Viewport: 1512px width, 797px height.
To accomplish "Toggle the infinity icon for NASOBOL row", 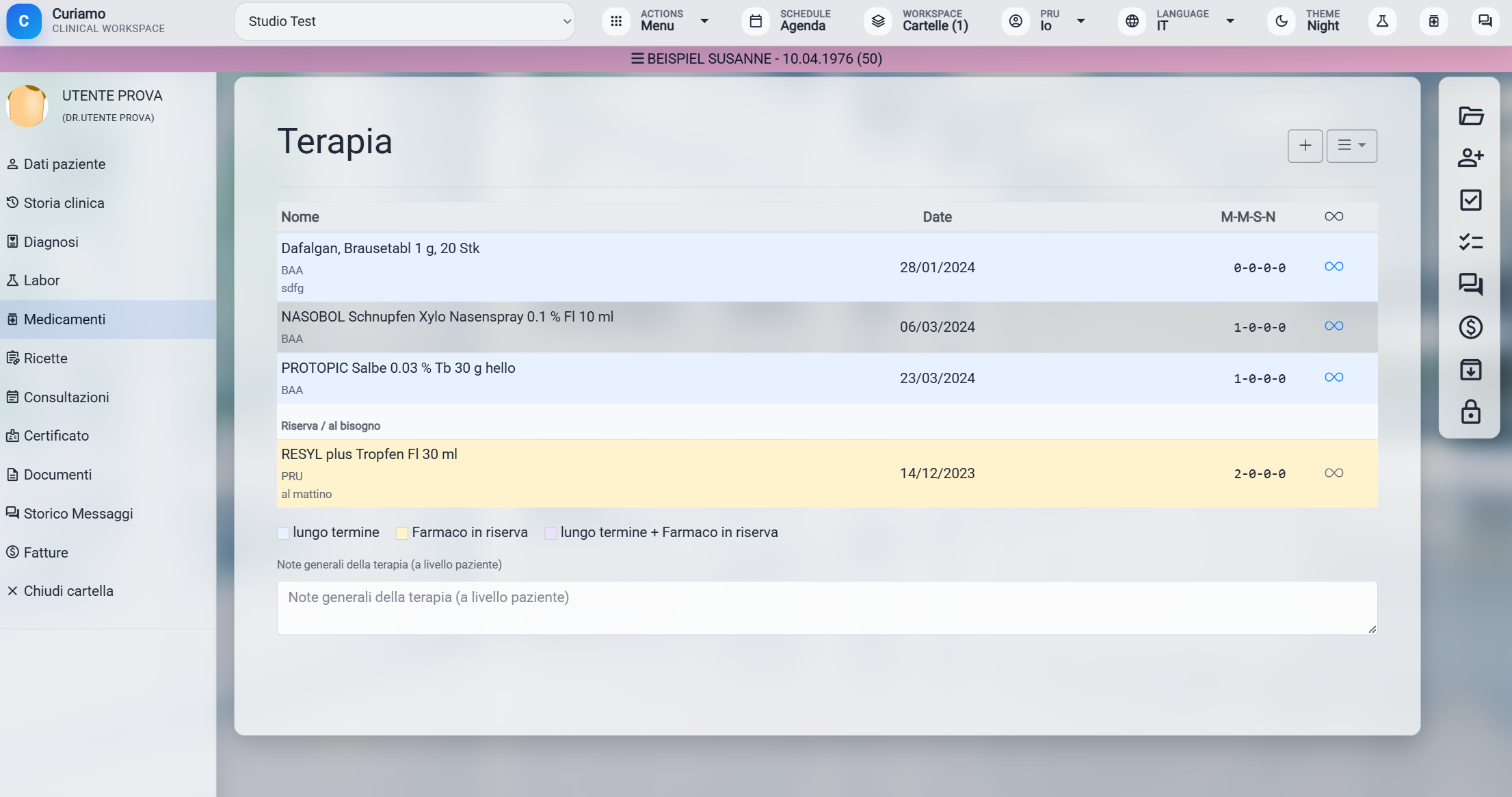I will pyautogui.click(x=1334, y=326).
